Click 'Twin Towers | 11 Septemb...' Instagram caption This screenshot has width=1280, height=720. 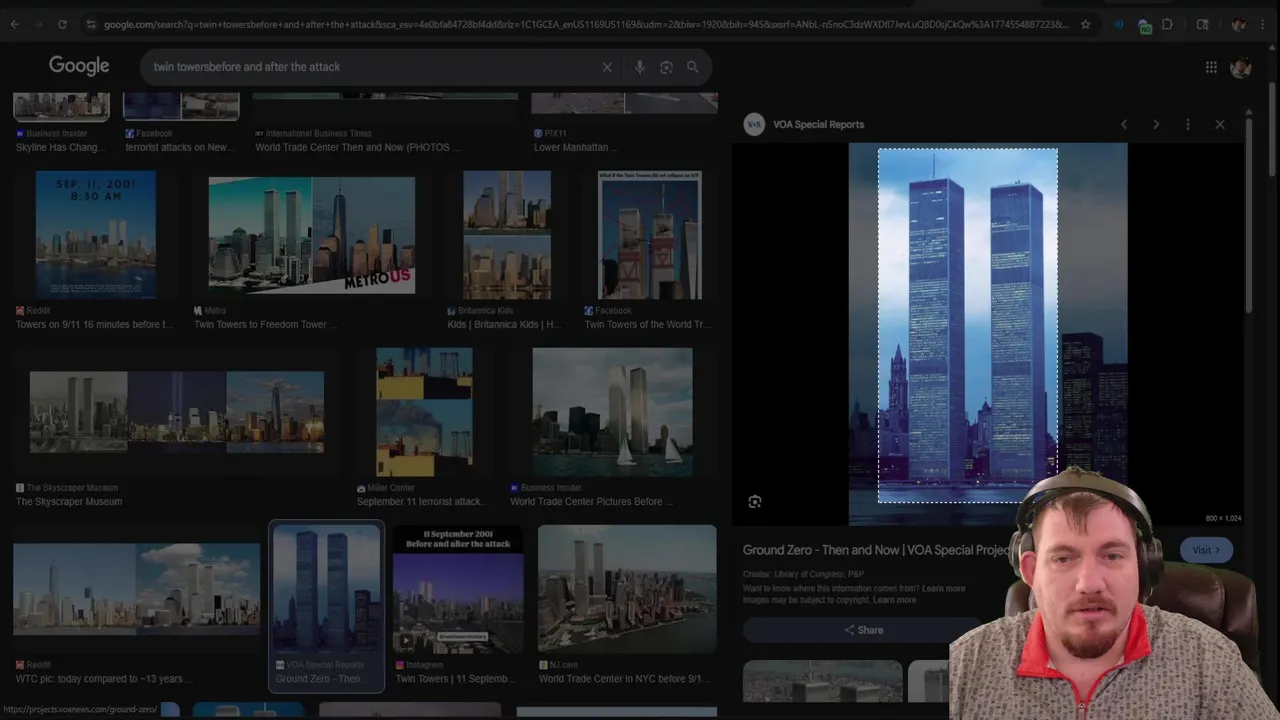click(454, 679)
